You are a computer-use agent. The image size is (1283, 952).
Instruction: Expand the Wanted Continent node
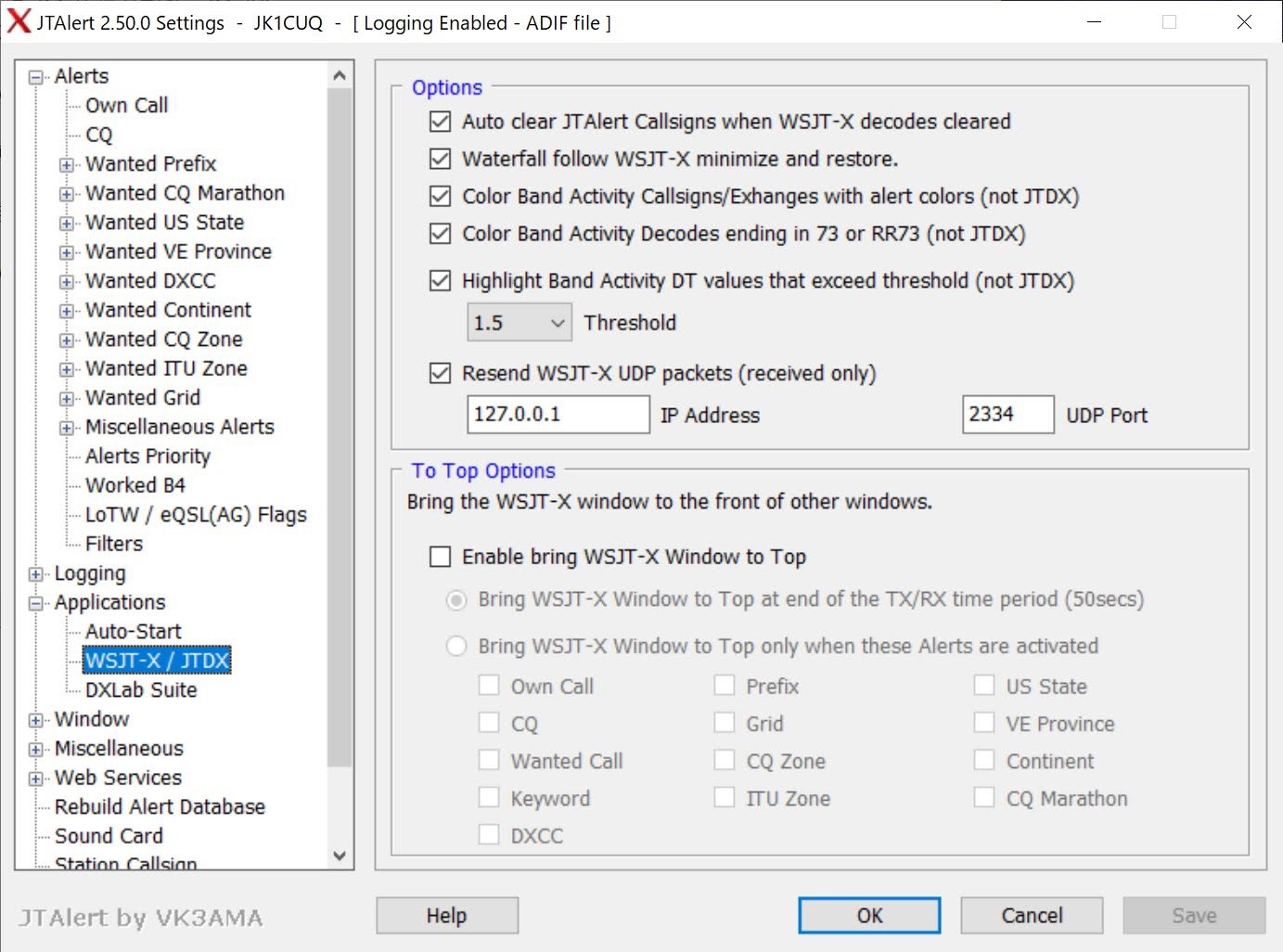(x=67, y=311)
